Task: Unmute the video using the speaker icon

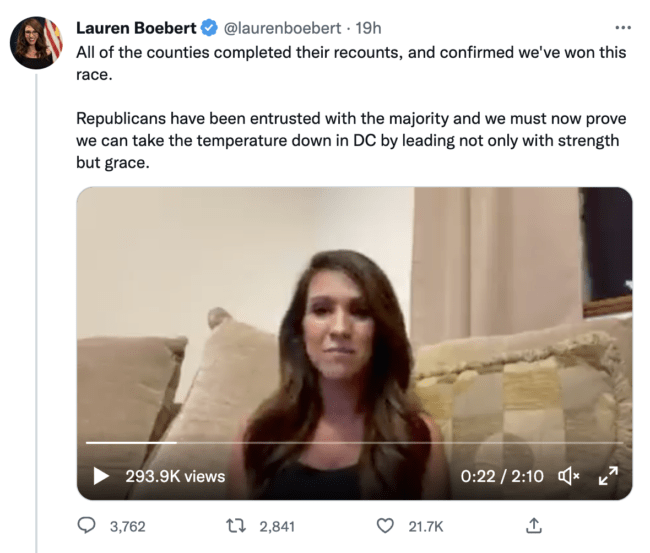Action: 569,476
